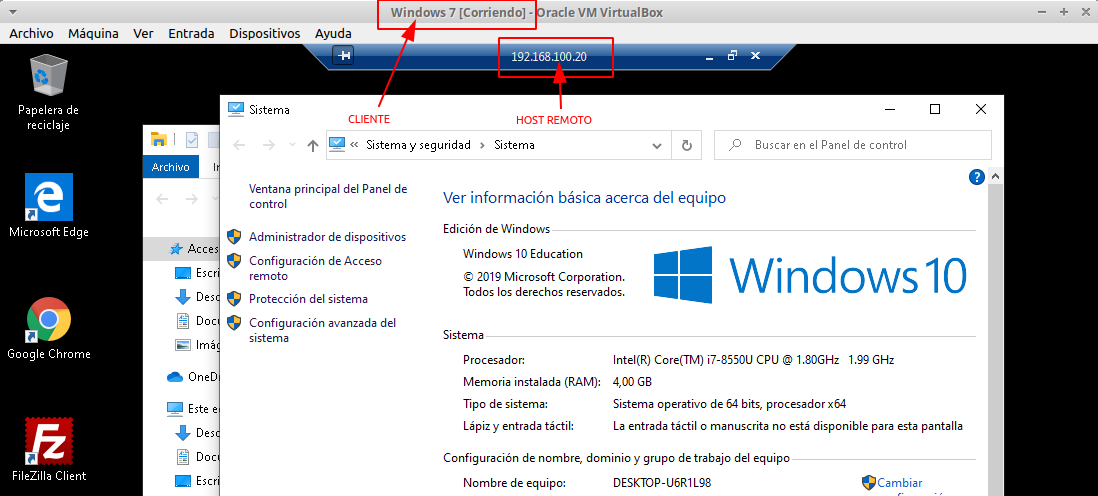
Task: Click the Ver información básica acerca del equipo heading
Action: (x=585, y=198)
